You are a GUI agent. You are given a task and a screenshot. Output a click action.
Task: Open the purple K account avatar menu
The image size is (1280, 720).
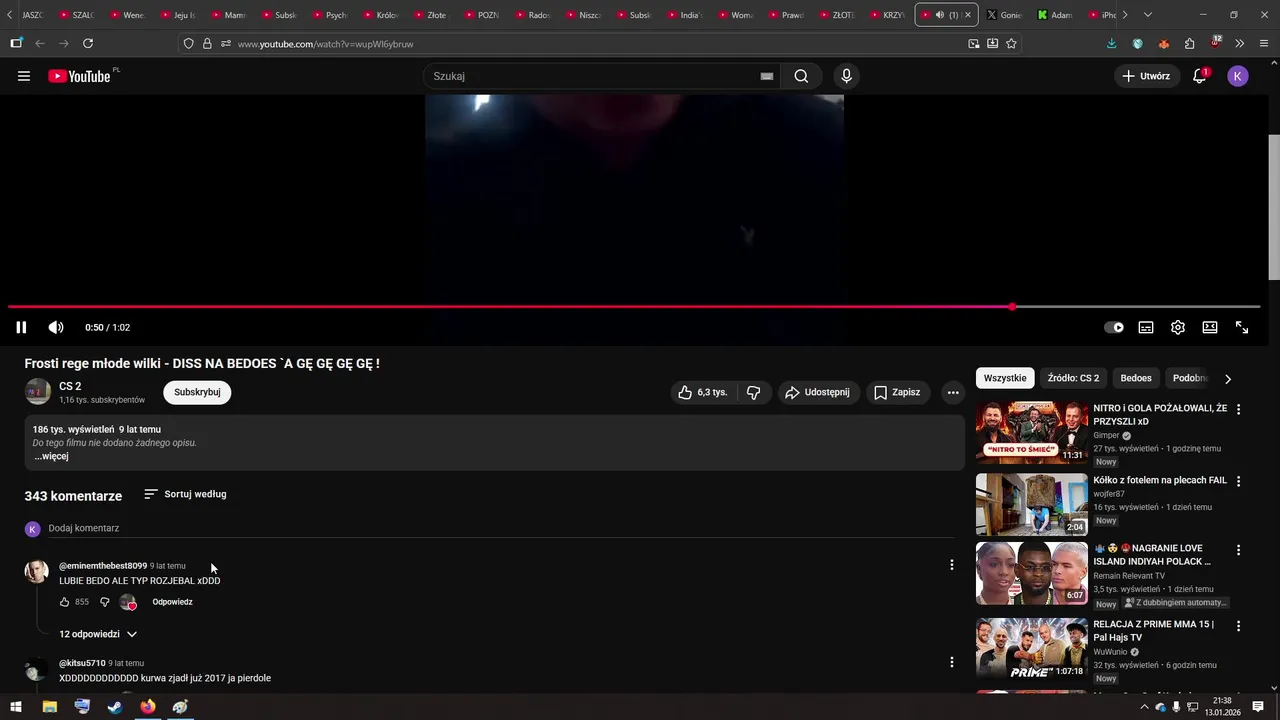coord(1238,76)
